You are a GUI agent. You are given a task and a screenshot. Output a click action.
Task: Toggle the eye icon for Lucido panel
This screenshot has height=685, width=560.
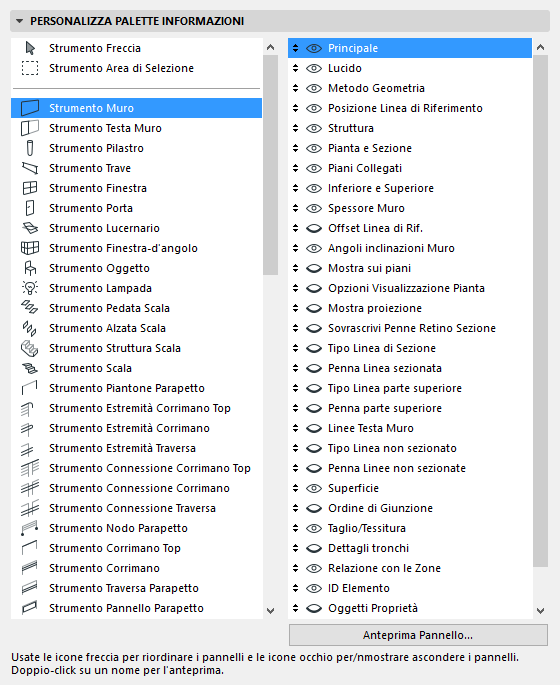point(314,68)
